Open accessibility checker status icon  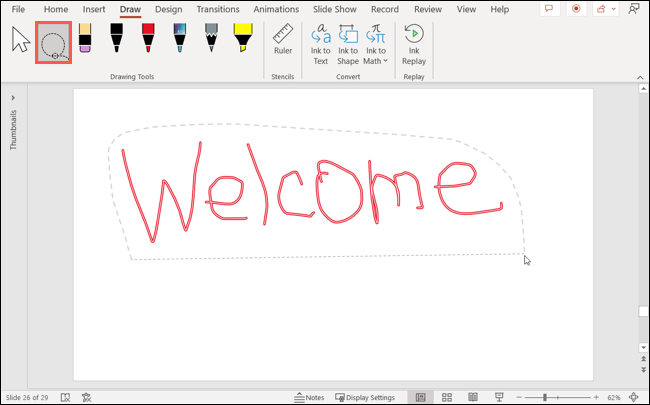pyautogui.click(x=86, y=397)
